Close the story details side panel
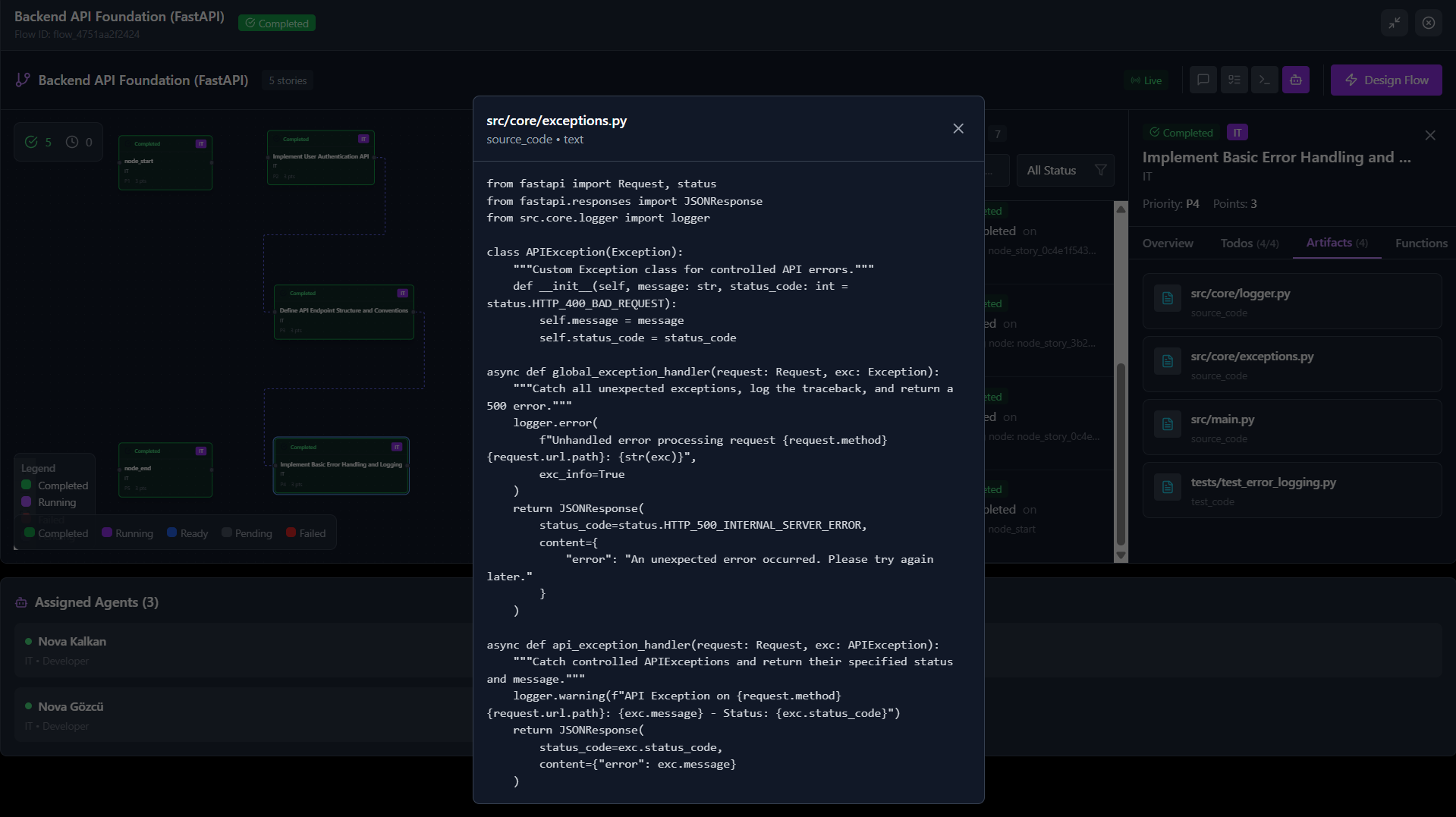 click(x=1430, y=135)
